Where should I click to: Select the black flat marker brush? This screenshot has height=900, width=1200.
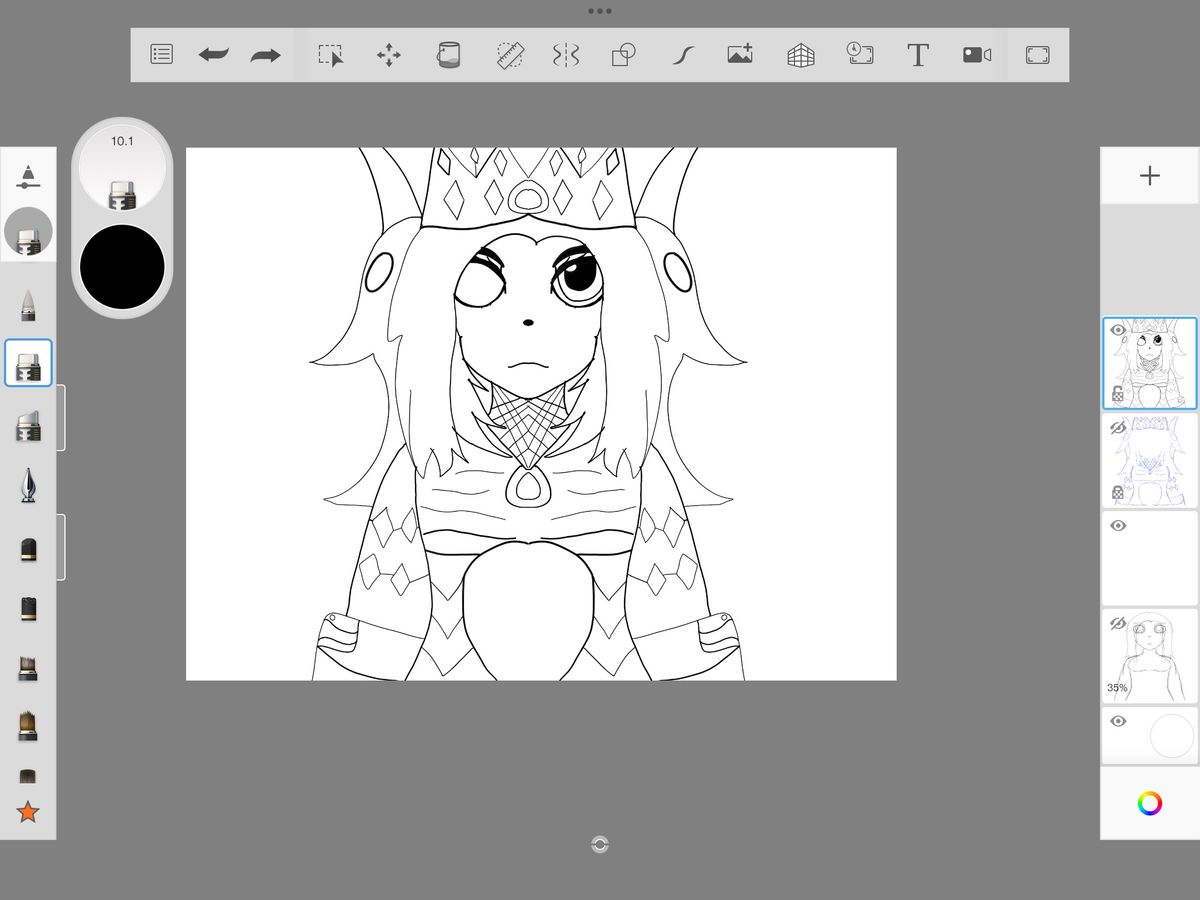tap(28, 608)
